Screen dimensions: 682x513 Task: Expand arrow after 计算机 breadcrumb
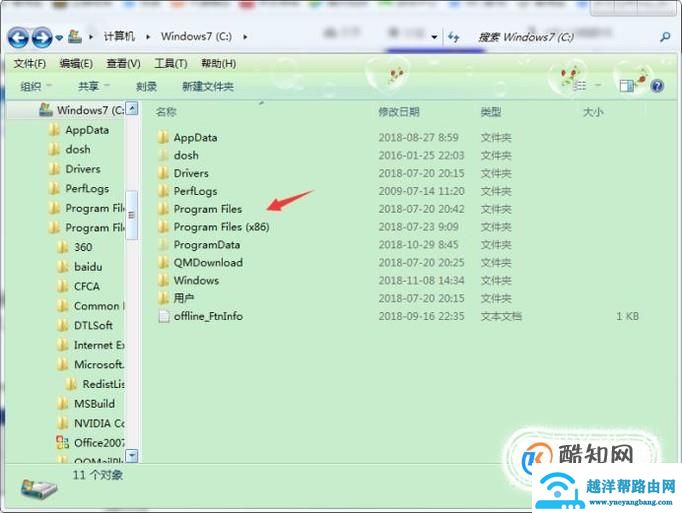[x=148, y=37]
